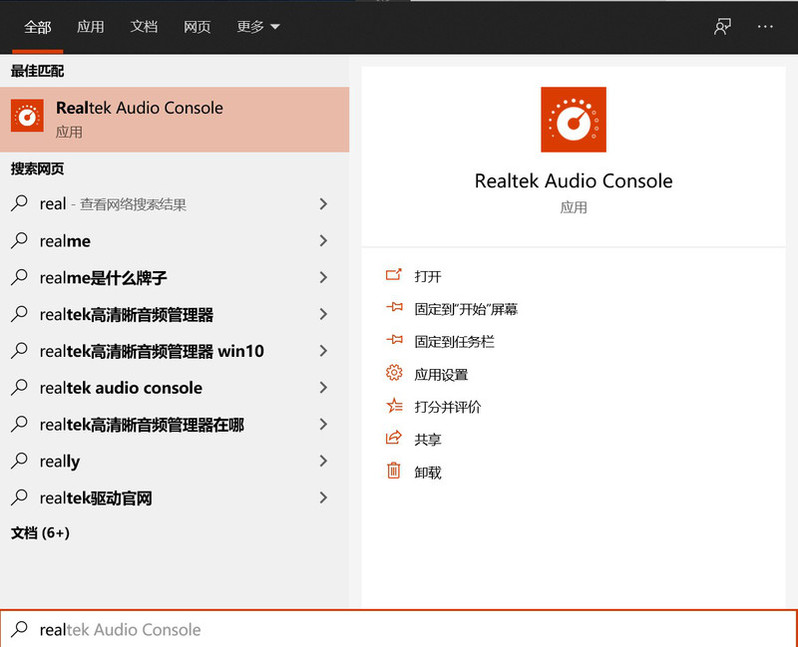This screenshot has height=647, width=798.
Task: Click the trash icon next to 卸载
Action: pyautogui.click(x=394, y=471)
